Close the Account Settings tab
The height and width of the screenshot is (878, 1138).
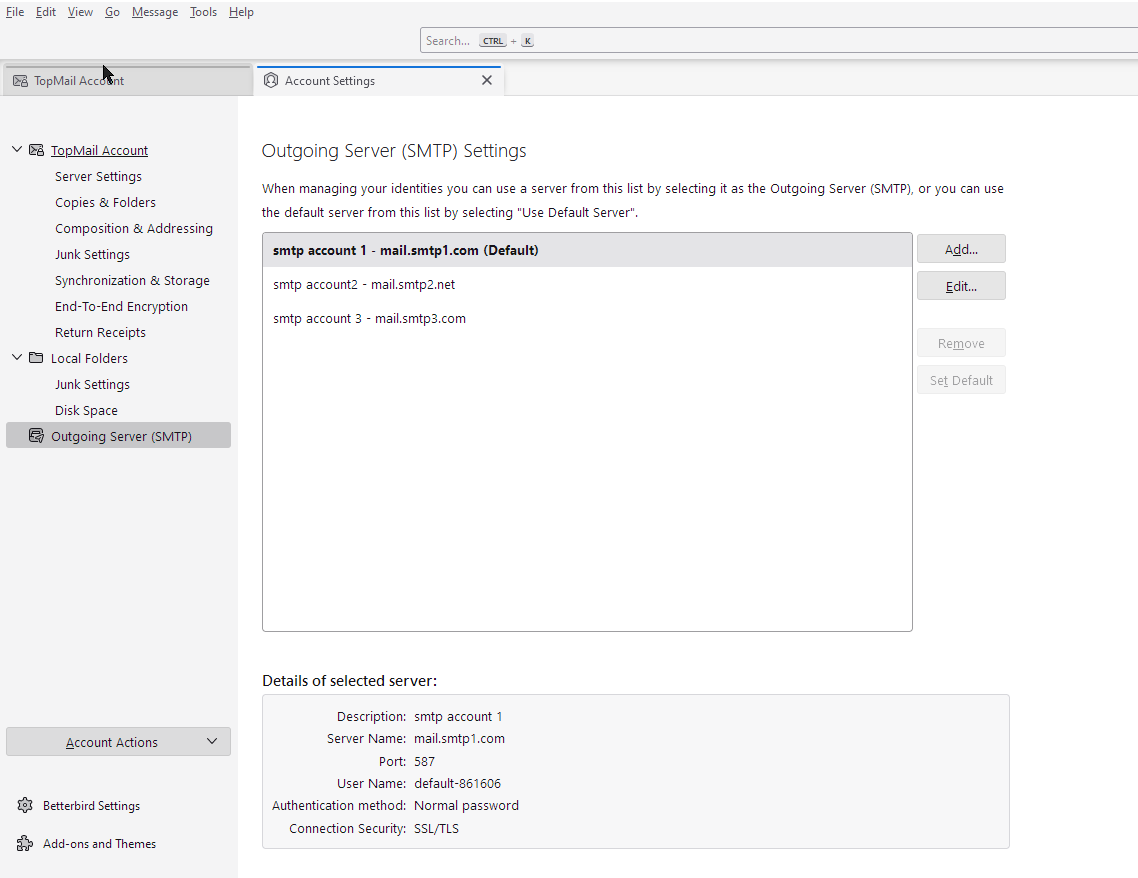[487, 81]
